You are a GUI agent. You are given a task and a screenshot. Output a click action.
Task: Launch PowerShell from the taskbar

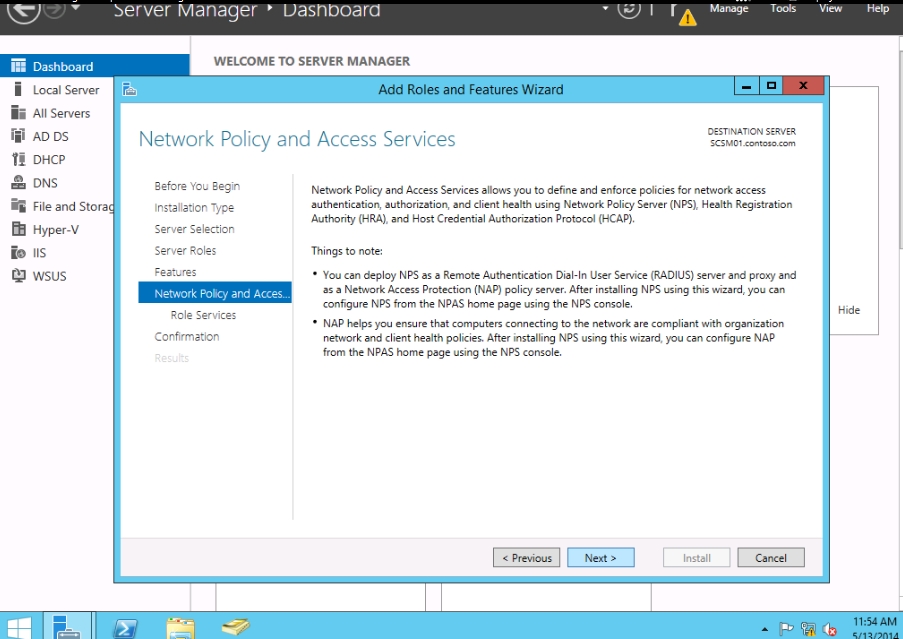125,626
